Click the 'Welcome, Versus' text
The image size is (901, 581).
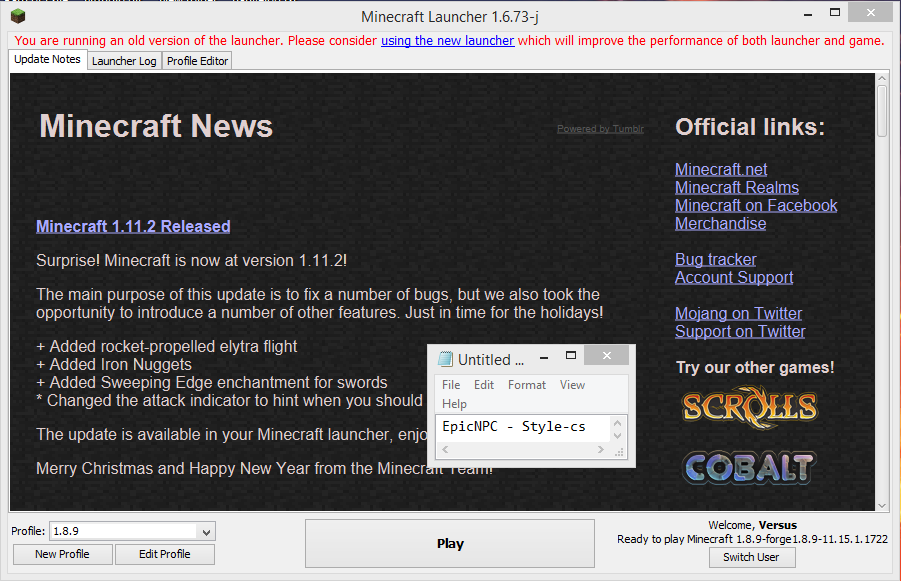point(752,525)
